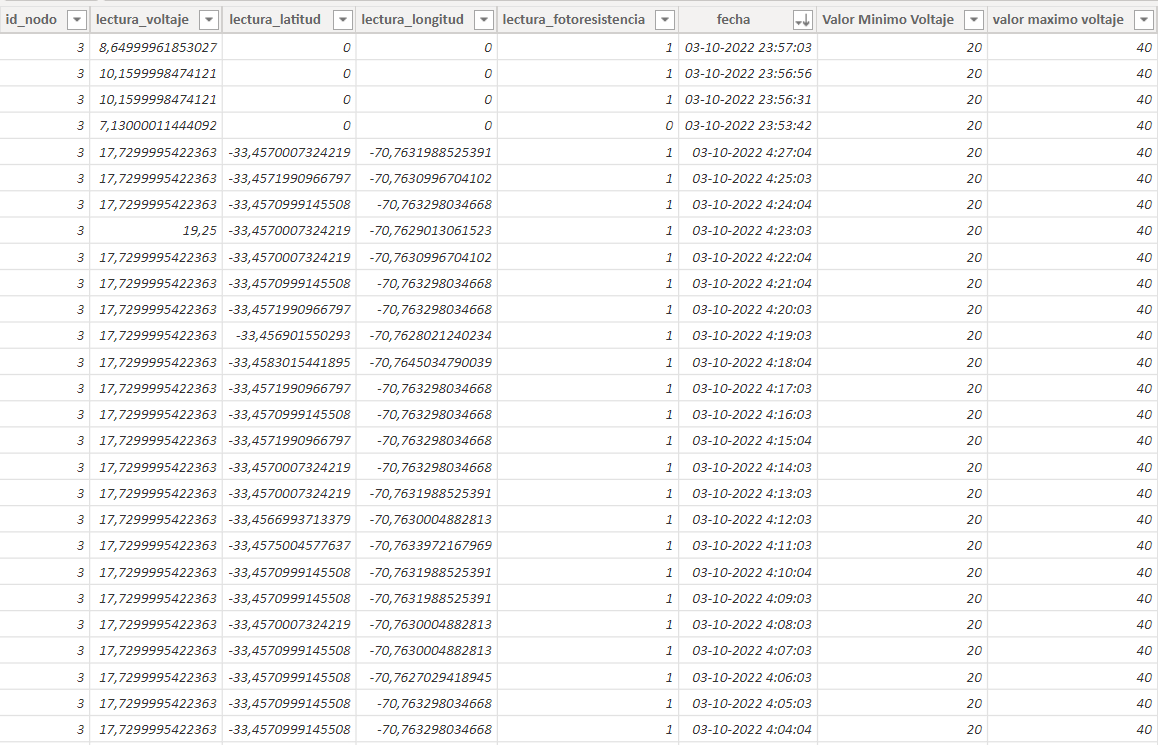Image resolution: width=1158 pixels, height=745 pixels.
Task: Click date cell 03-10-2022 4:21:04
Action: [x=747, y=284]
